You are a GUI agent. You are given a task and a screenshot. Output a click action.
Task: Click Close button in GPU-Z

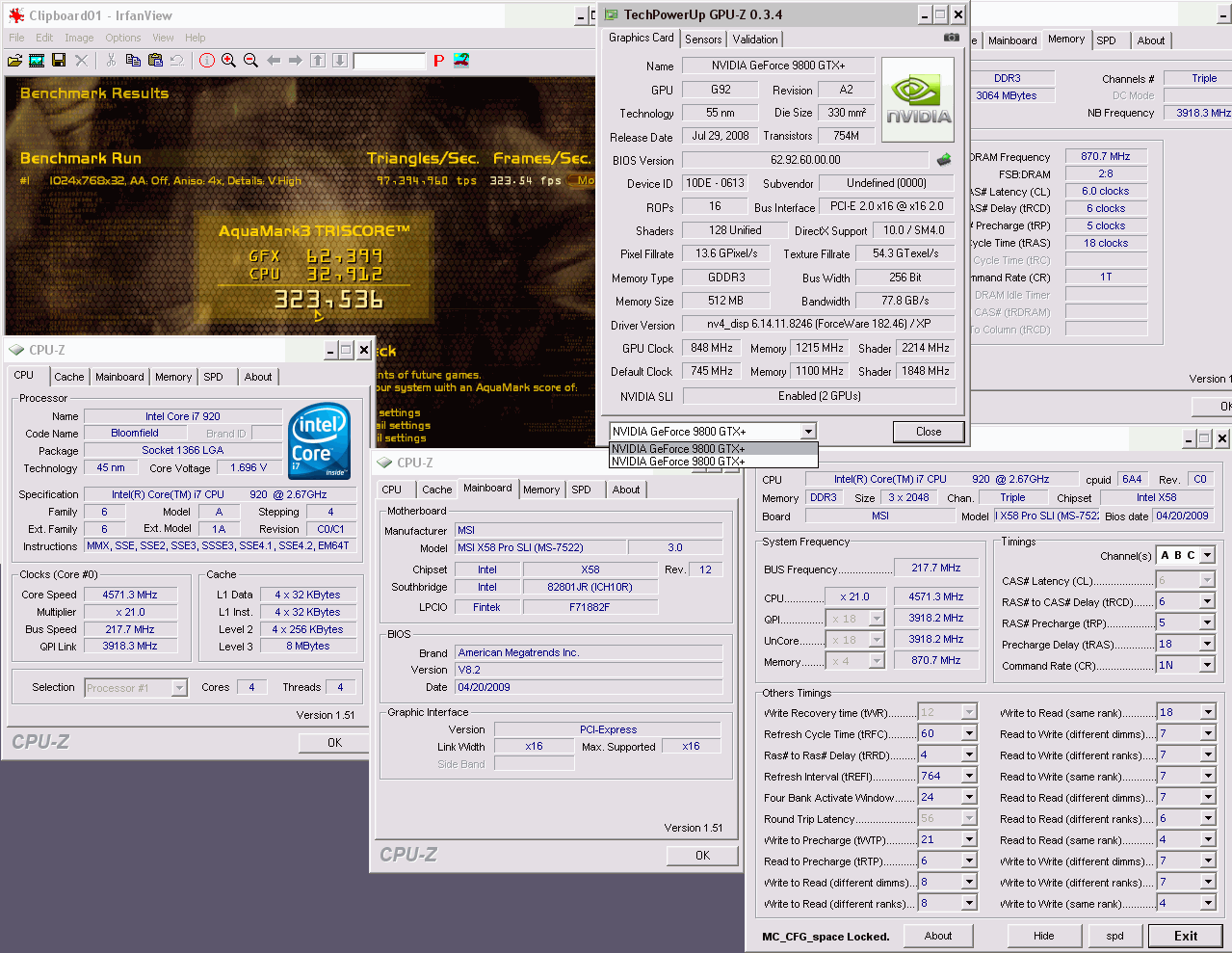(929, 432)
